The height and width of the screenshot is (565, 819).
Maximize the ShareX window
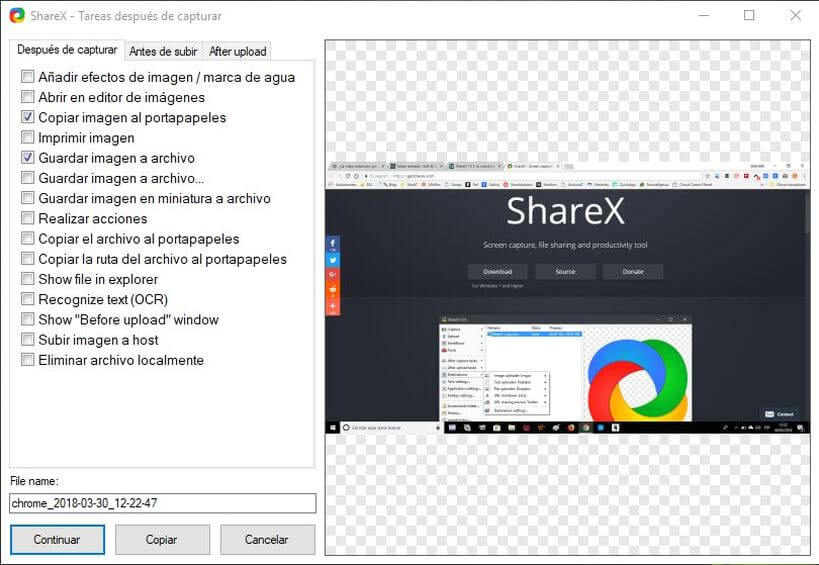(x=749, y=16)
